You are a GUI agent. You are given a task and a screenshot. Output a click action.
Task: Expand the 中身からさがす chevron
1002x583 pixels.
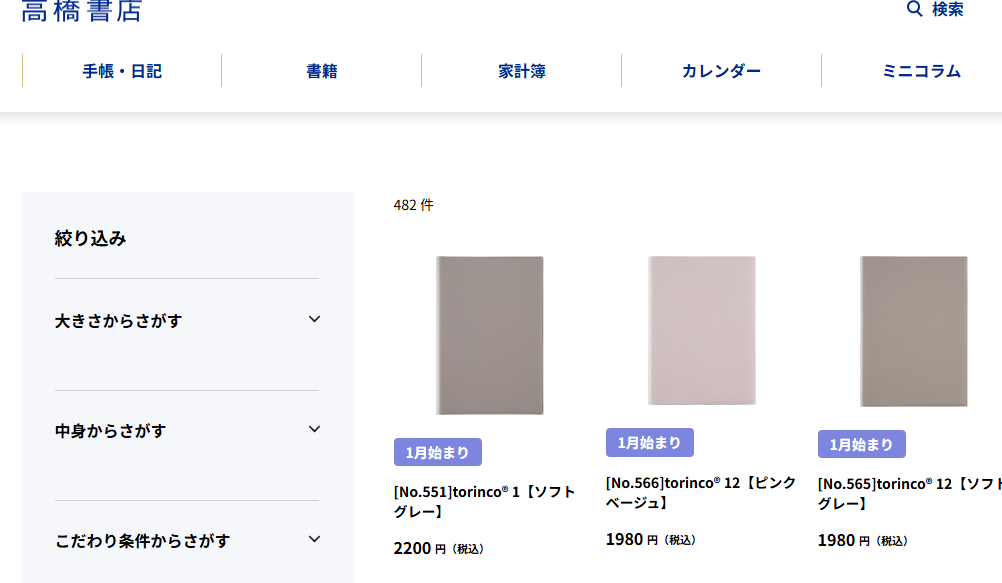314,430
